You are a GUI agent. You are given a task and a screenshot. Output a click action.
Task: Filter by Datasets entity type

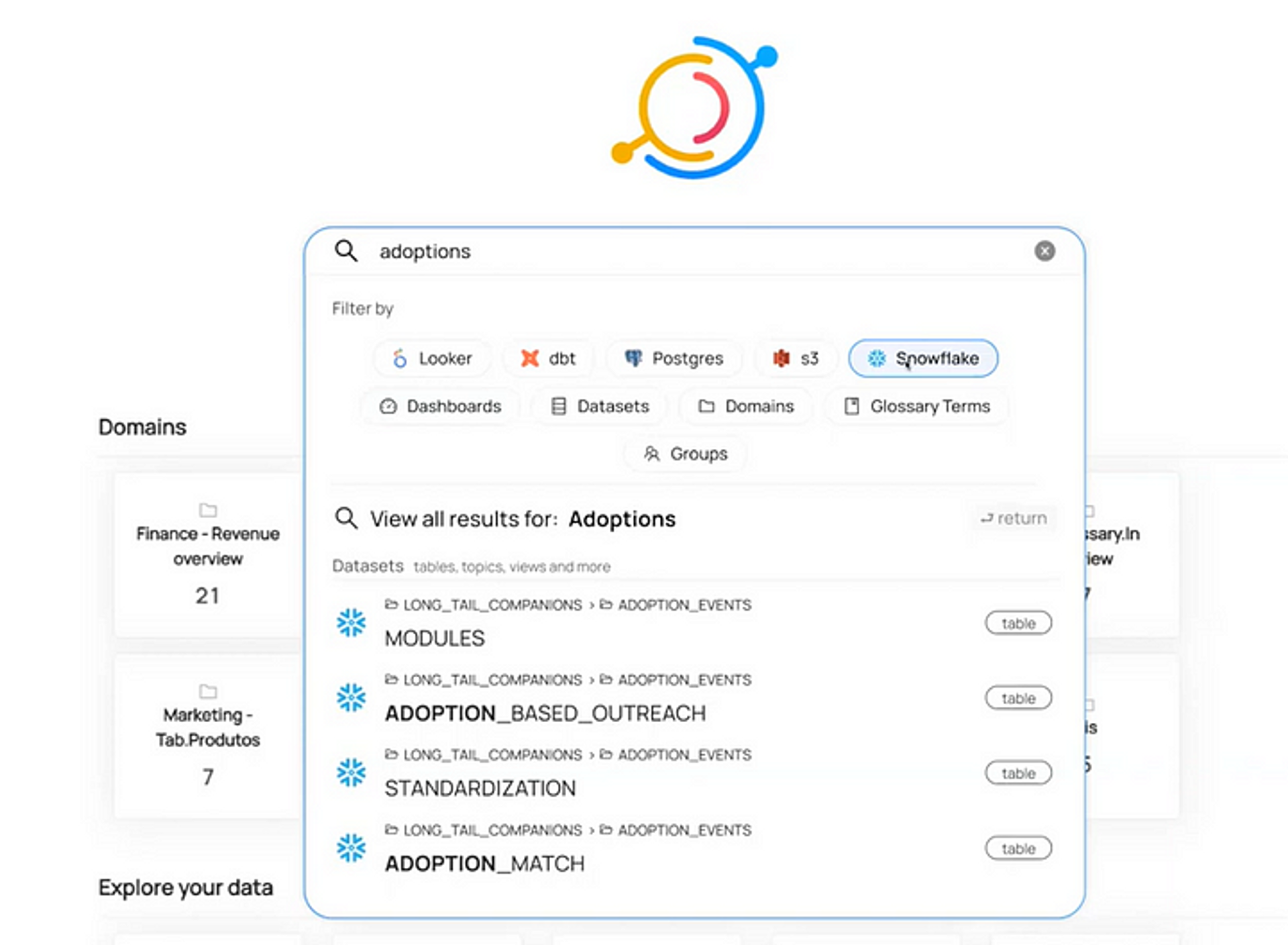click(x=600, y=406)
